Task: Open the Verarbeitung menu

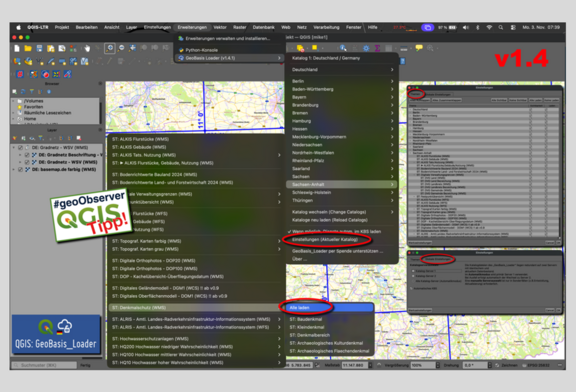Action: pyautogui.click(x=326, y=28)
